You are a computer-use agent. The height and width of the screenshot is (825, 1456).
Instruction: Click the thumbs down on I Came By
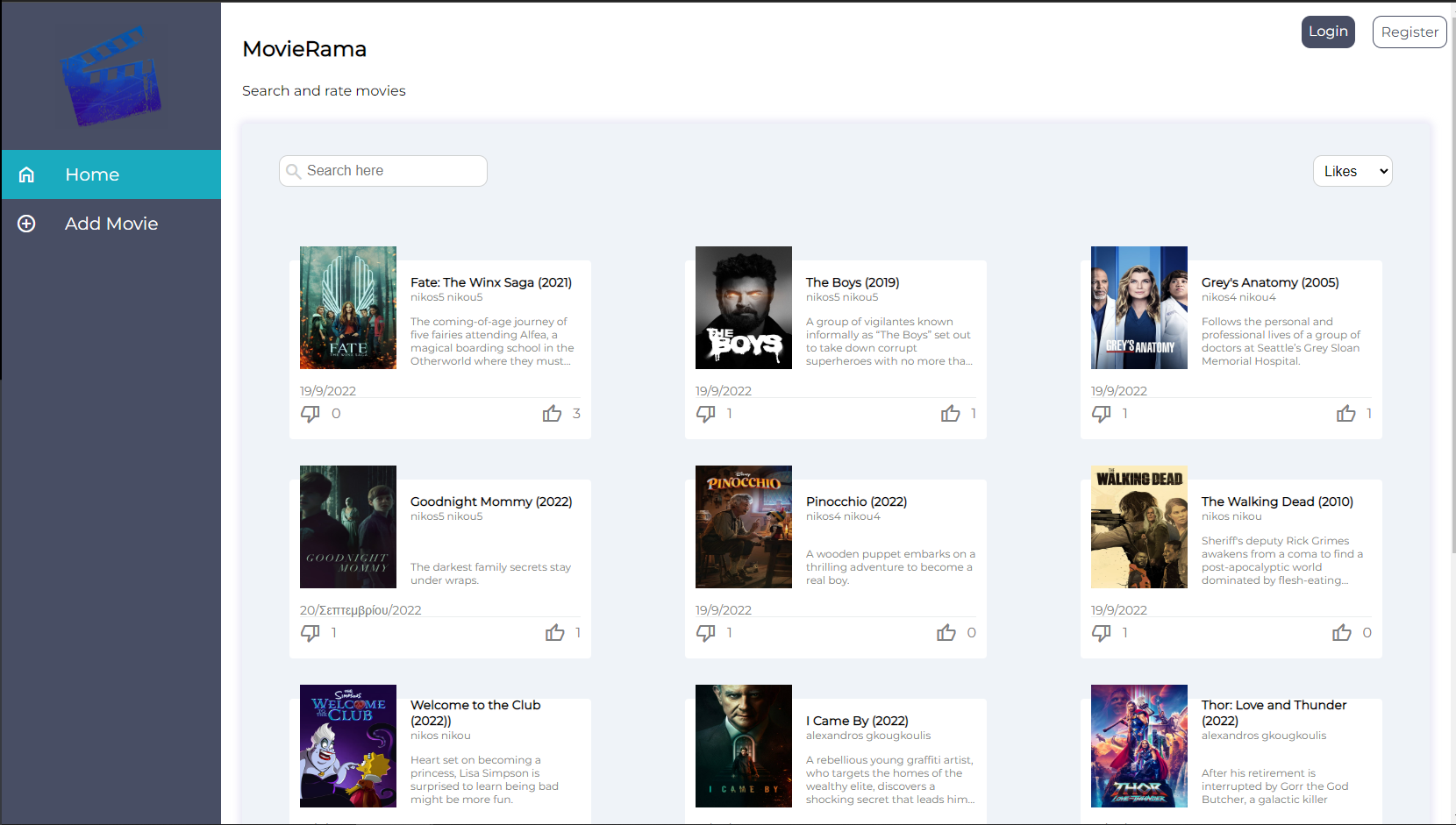(x=706, y=822)
